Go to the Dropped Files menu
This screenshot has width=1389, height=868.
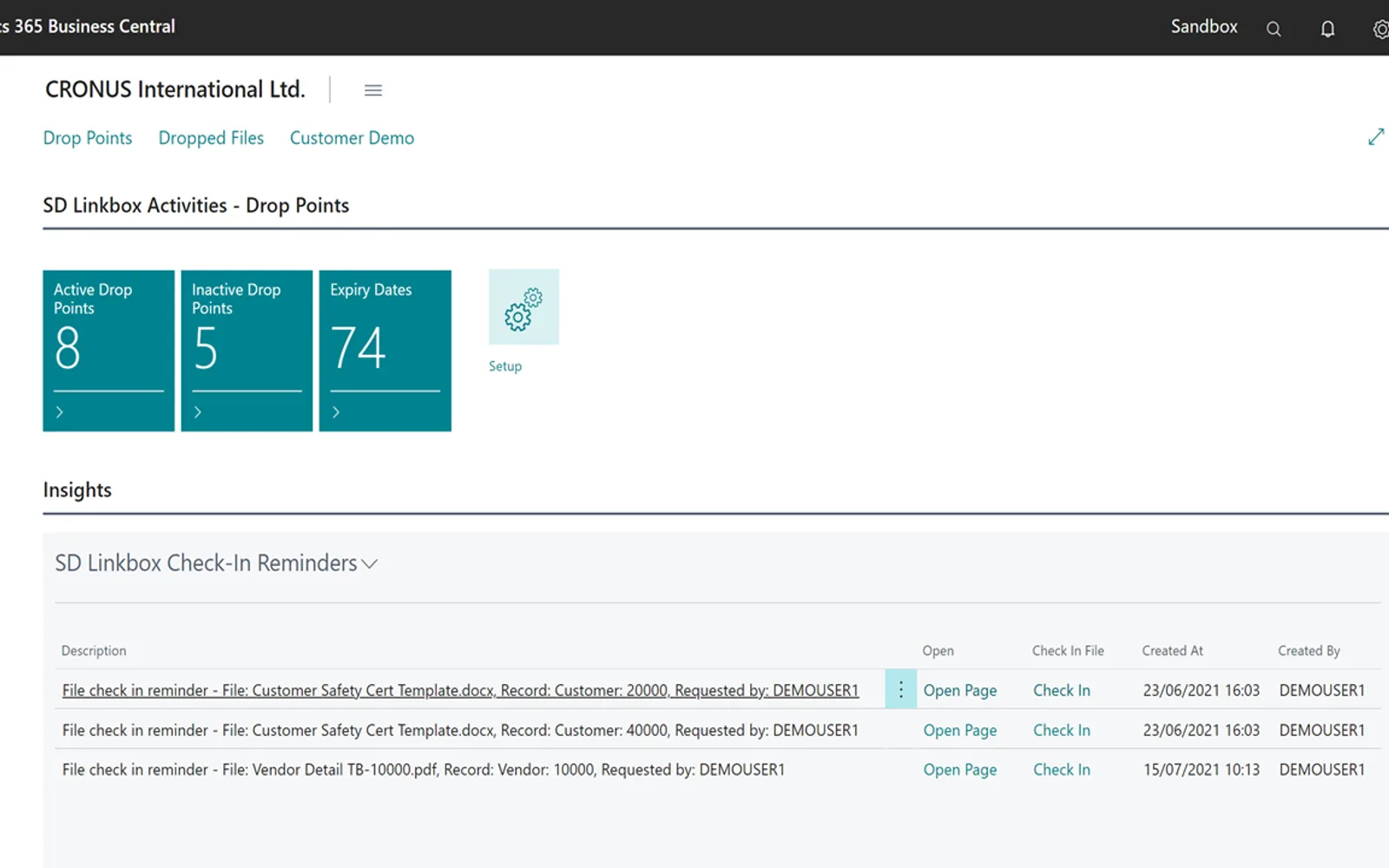point(211,138)
